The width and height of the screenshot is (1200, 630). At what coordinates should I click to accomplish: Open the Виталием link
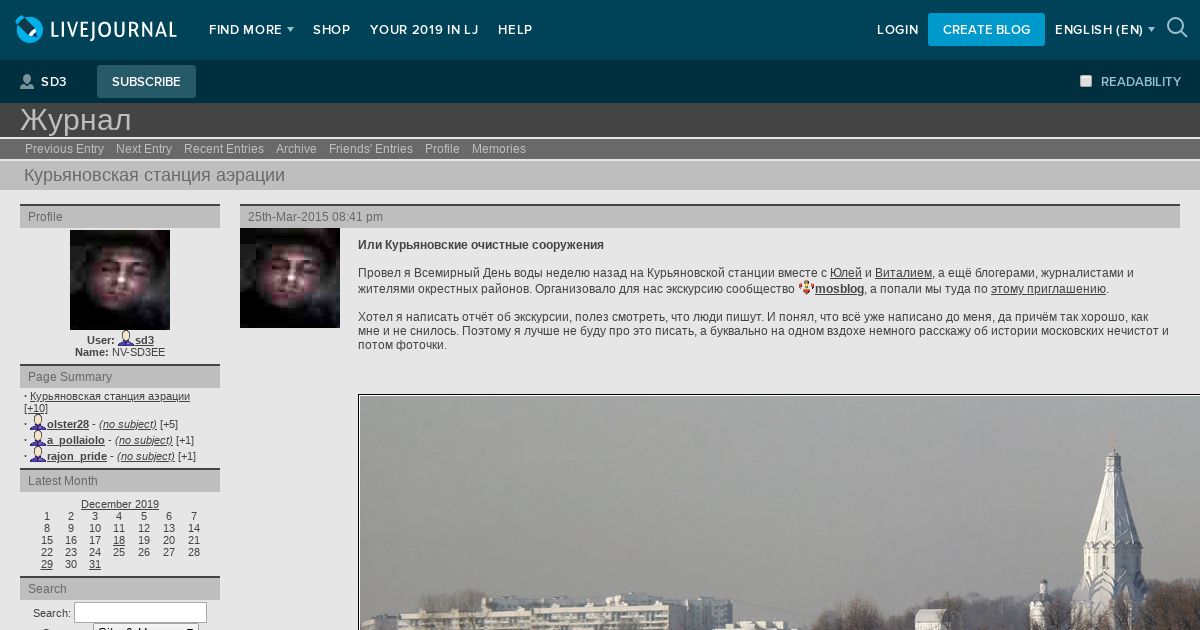click(x=903, y=273)
